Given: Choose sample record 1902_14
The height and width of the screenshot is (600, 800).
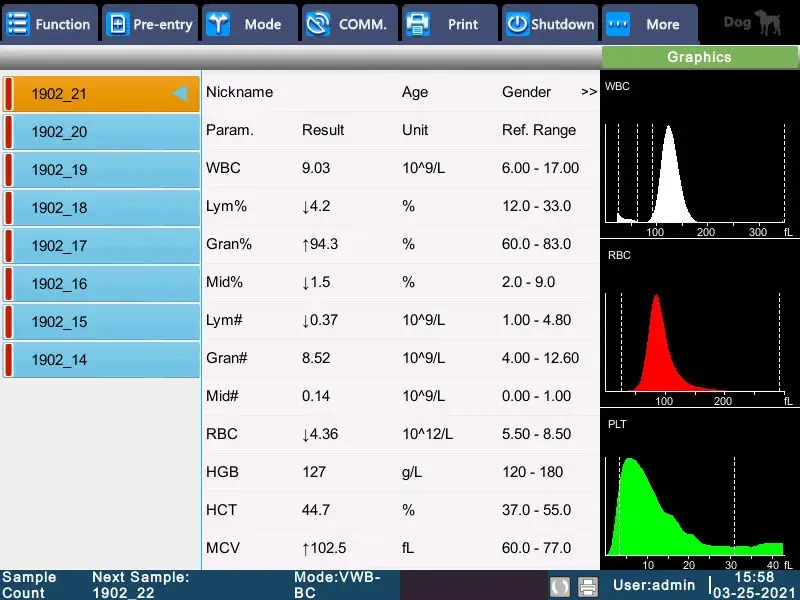Looking at the screenshot, I should click(x=101, y=360).
